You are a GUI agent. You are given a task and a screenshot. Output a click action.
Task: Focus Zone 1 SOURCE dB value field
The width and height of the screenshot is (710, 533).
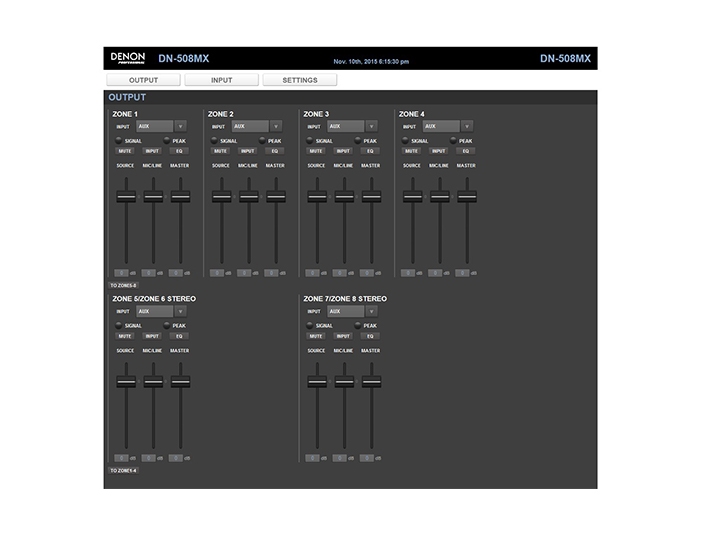(121, 273)
